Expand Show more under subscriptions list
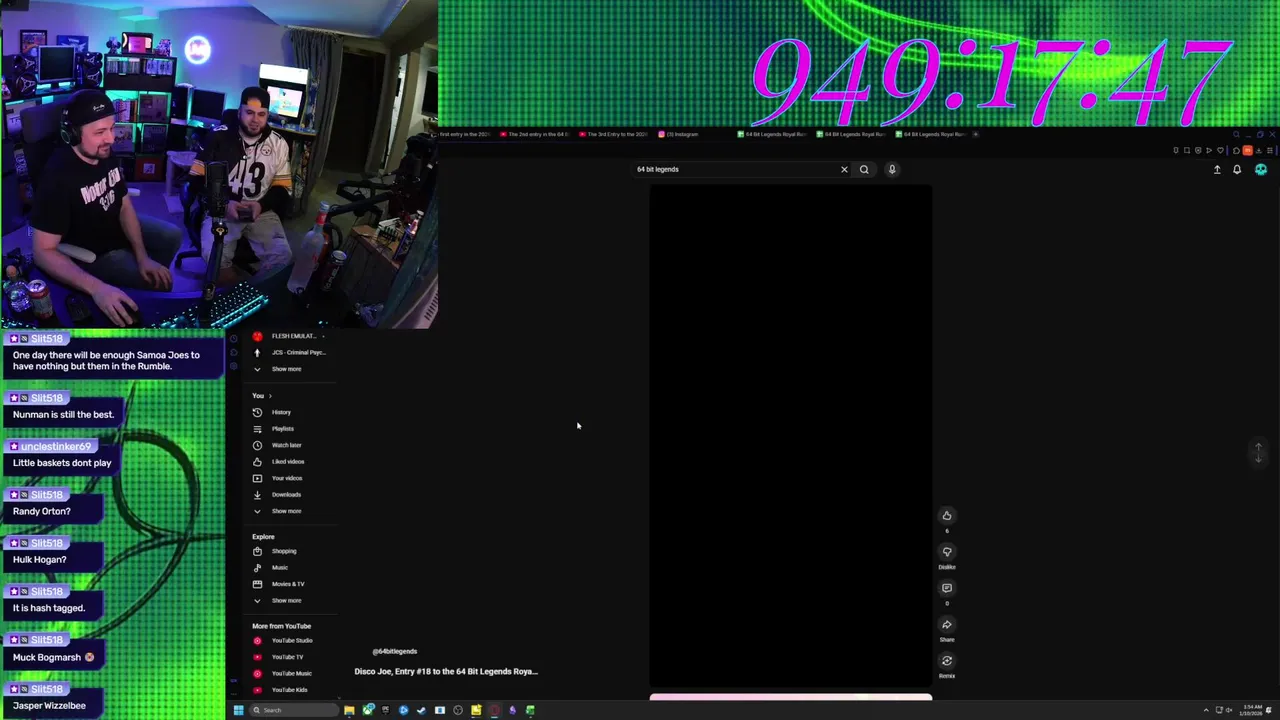Screen dimensions: 1280x720 tap(286, 369)
